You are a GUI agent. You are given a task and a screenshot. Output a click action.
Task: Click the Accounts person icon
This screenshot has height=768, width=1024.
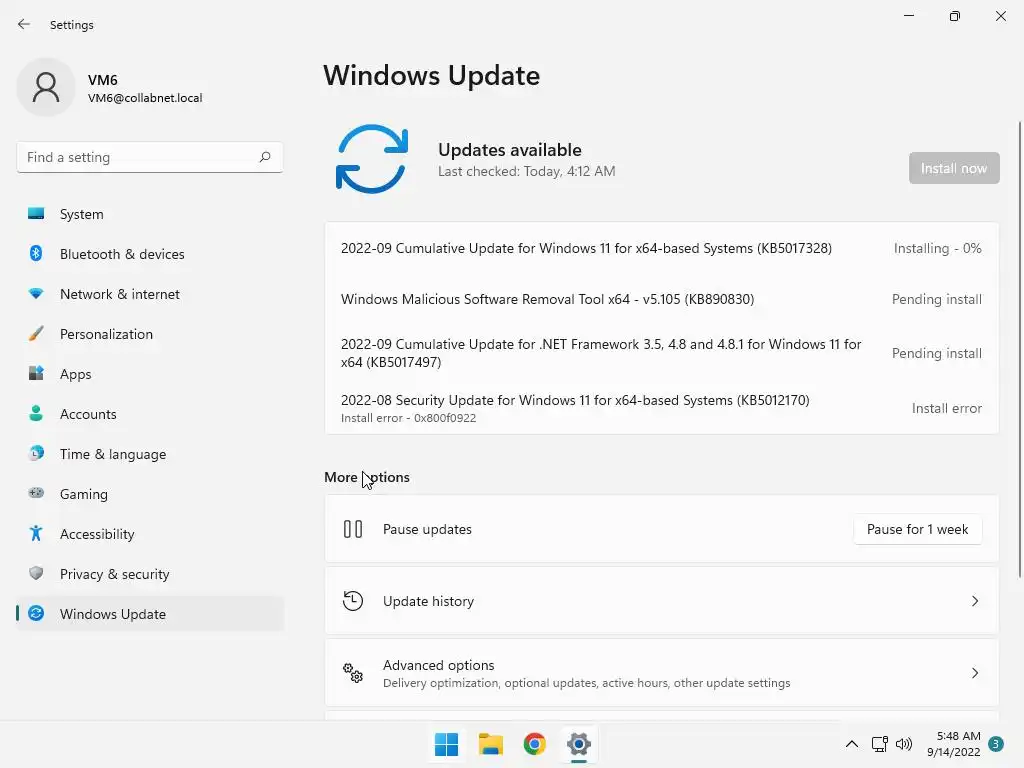point(36,413)
